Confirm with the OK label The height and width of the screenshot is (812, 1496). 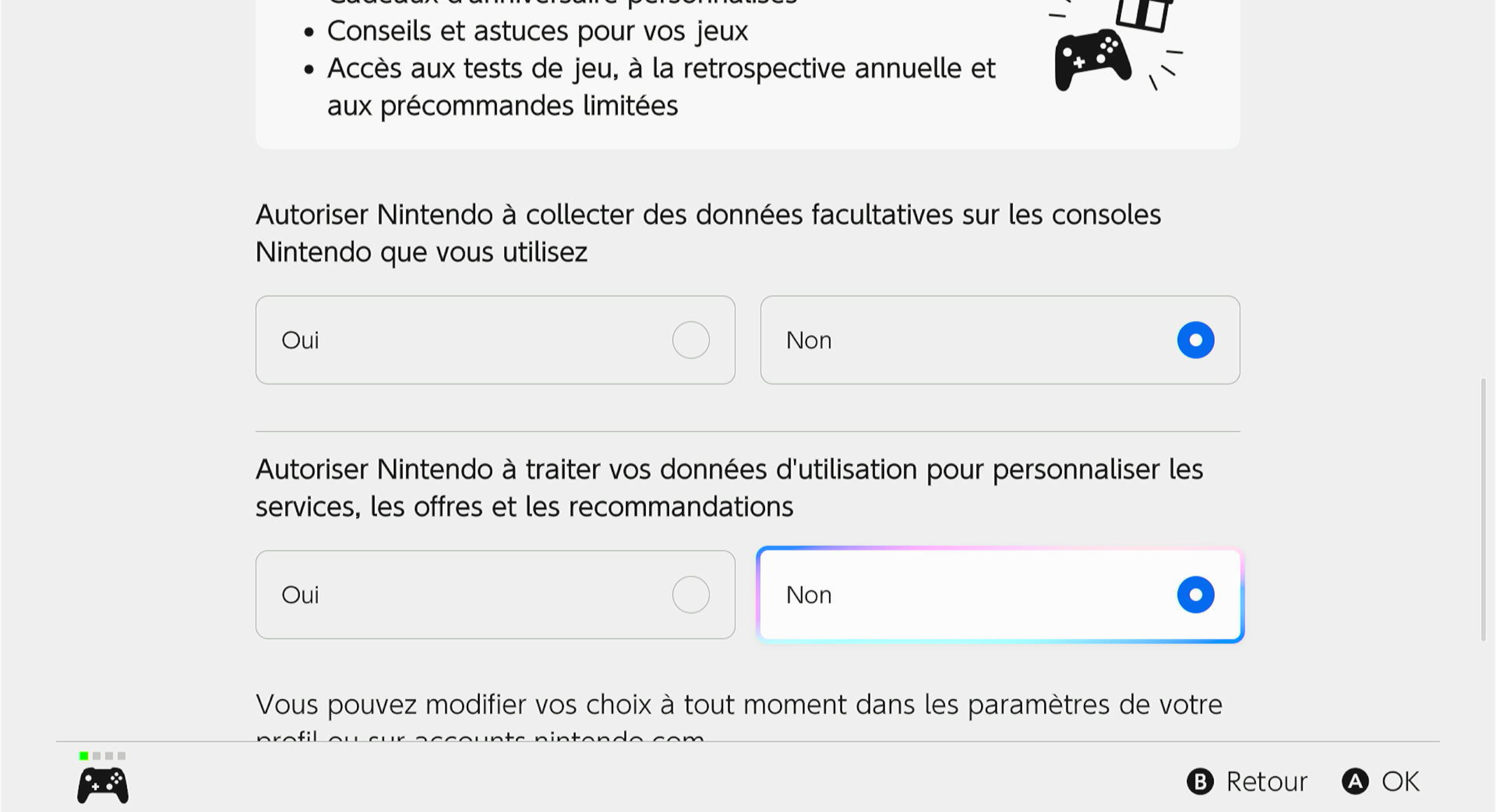pos(1400,782)
